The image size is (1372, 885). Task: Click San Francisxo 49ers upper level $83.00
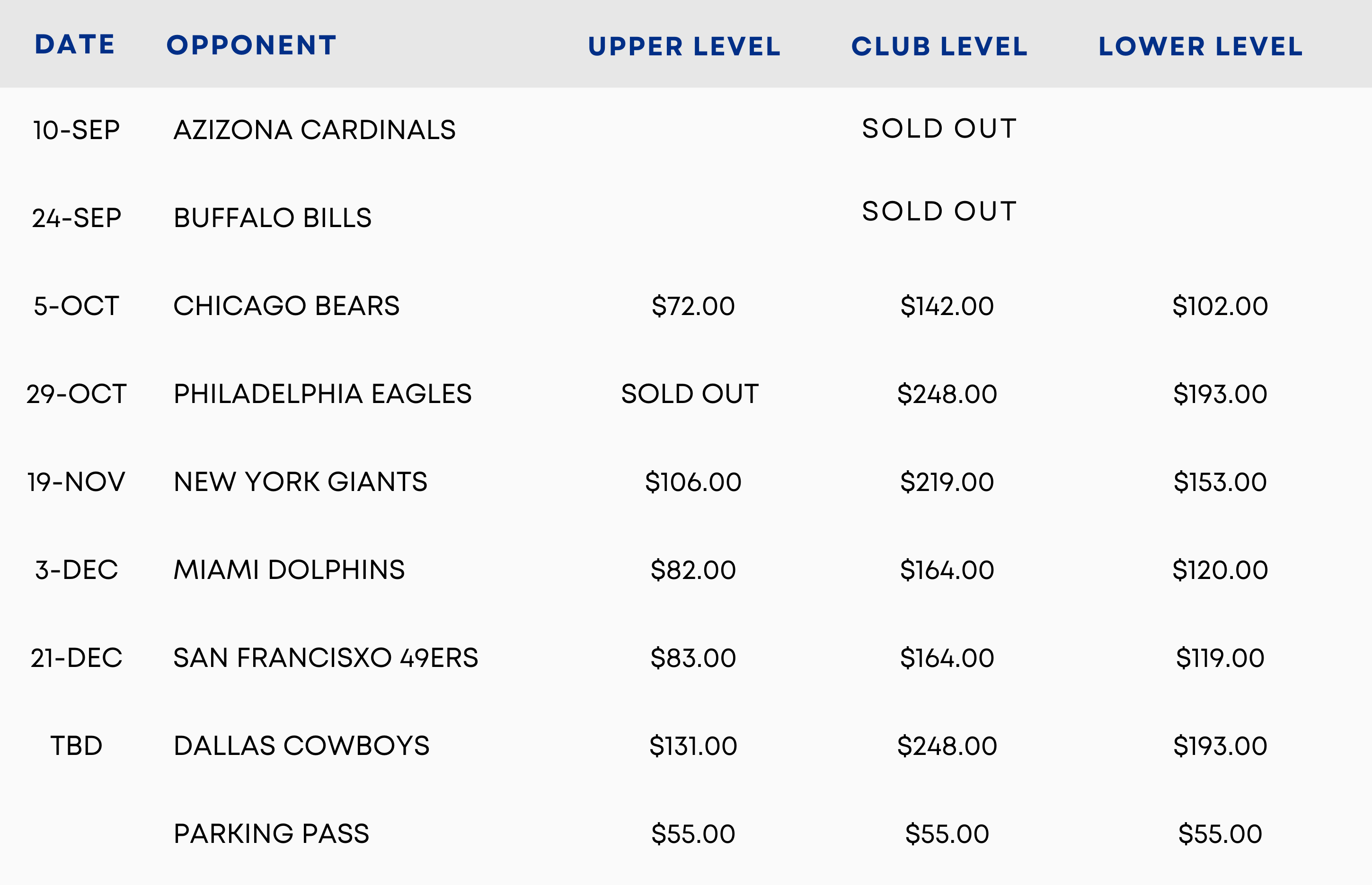click(693, 657)
